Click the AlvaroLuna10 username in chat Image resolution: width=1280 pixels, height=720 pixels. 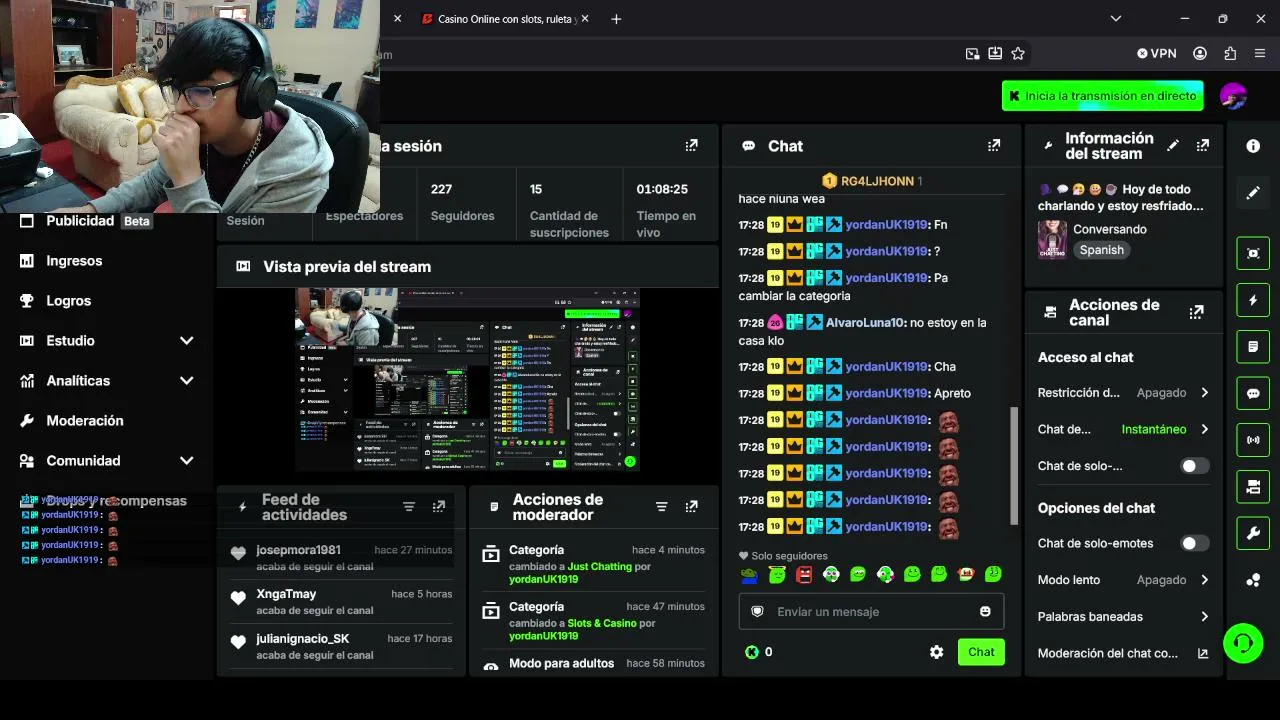(x=865, y=323)
